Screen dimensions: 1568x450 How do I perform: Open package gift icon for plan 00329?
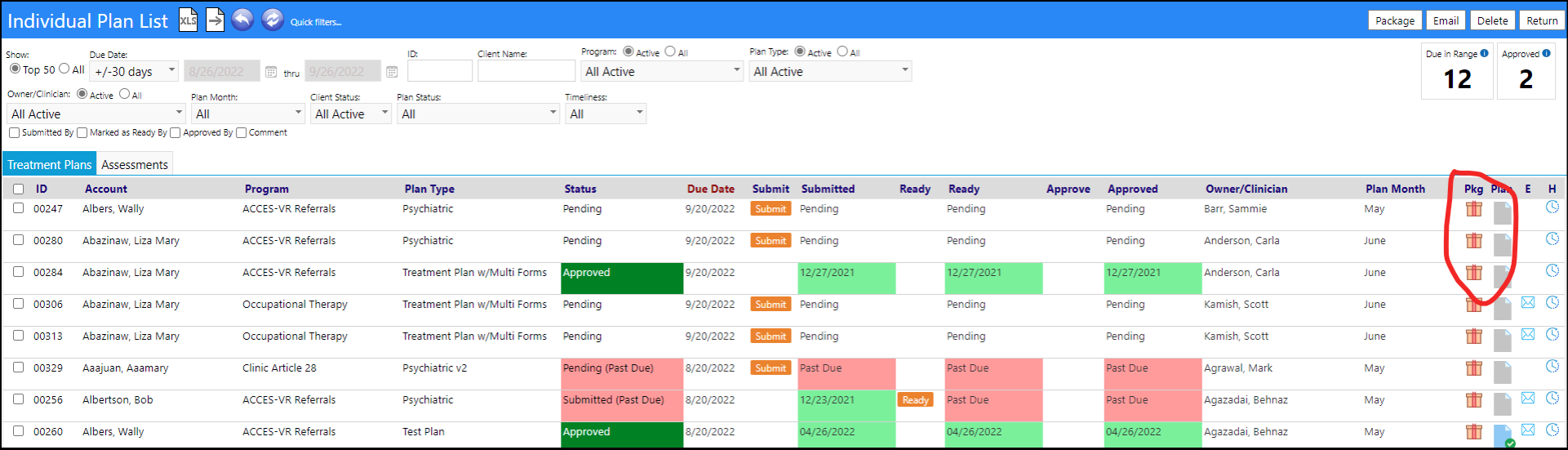tap(1473, 368)
